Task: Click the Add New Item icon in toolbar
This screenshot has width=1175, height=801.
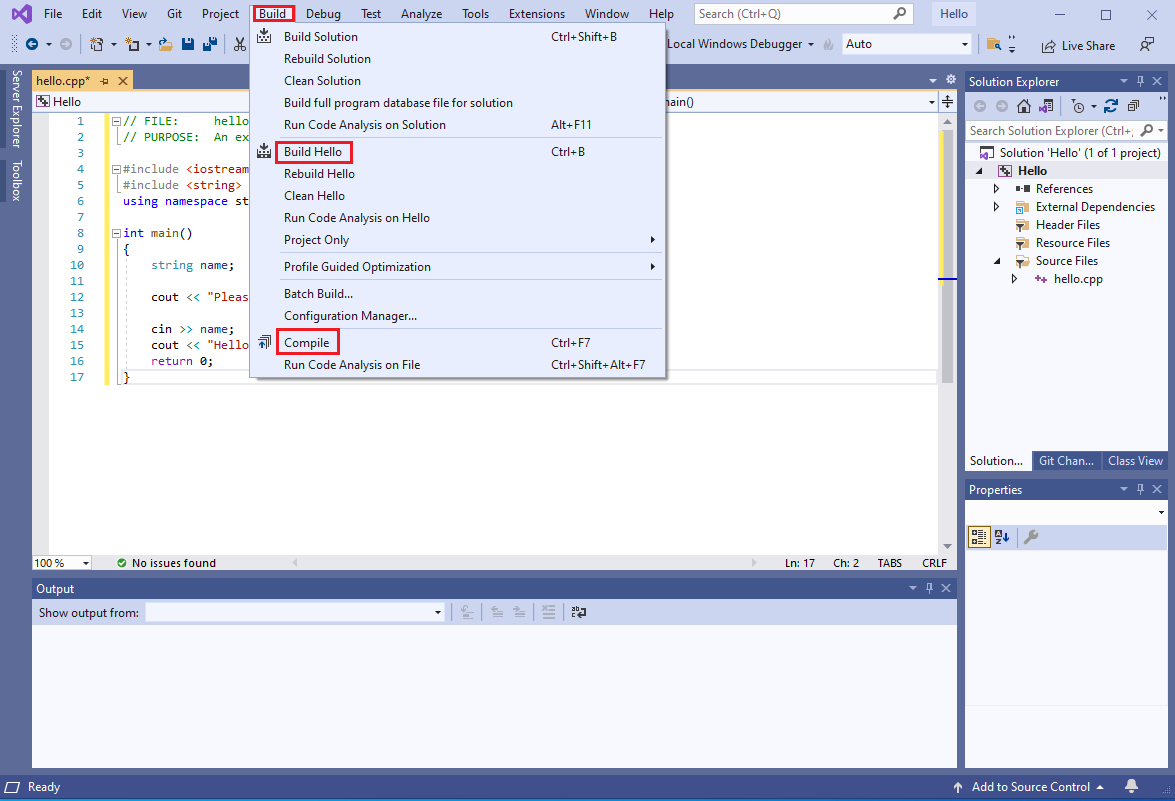Action: (132, 44)
